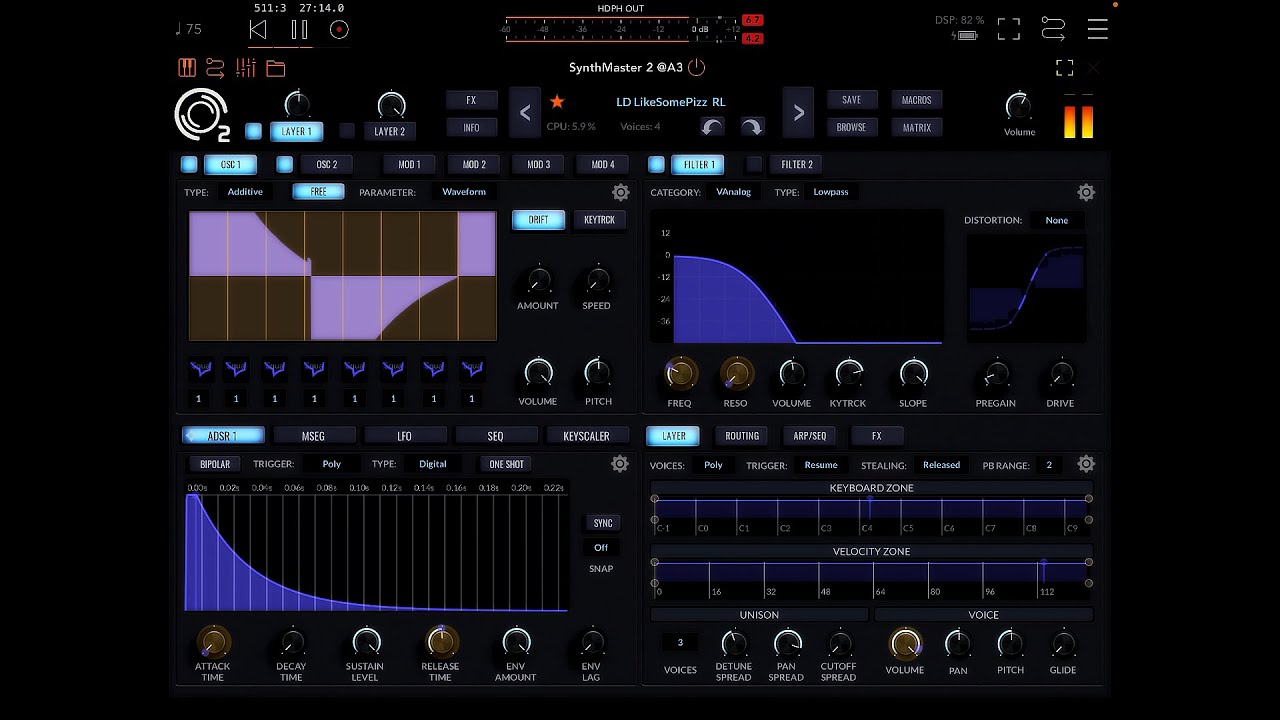Viewport: 1280px width, 720px height.
Task: Start recording with the record button
Action: 339,30
